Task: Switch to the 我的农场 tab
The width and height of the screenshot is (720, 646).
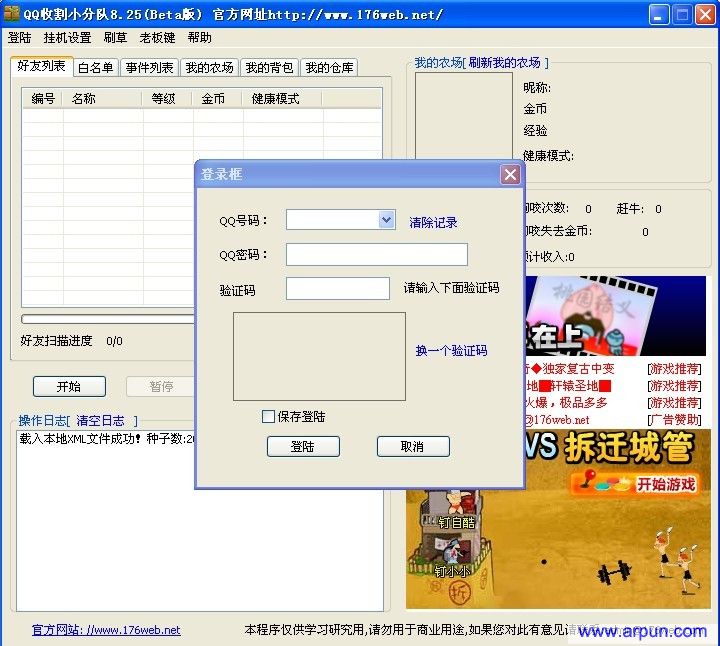Action: [x=209, y=68]
